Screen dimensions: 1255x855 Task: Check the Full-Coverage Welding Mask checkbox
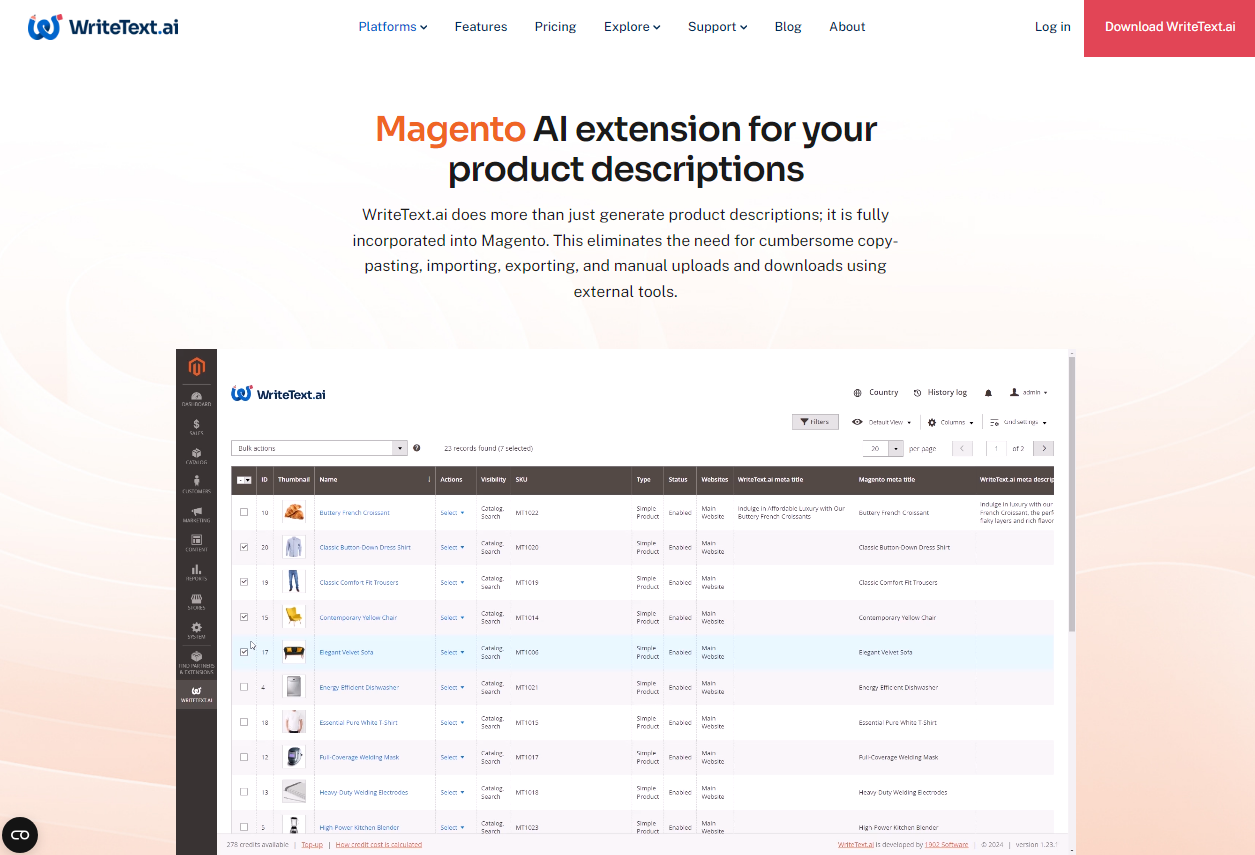point(244,757)
